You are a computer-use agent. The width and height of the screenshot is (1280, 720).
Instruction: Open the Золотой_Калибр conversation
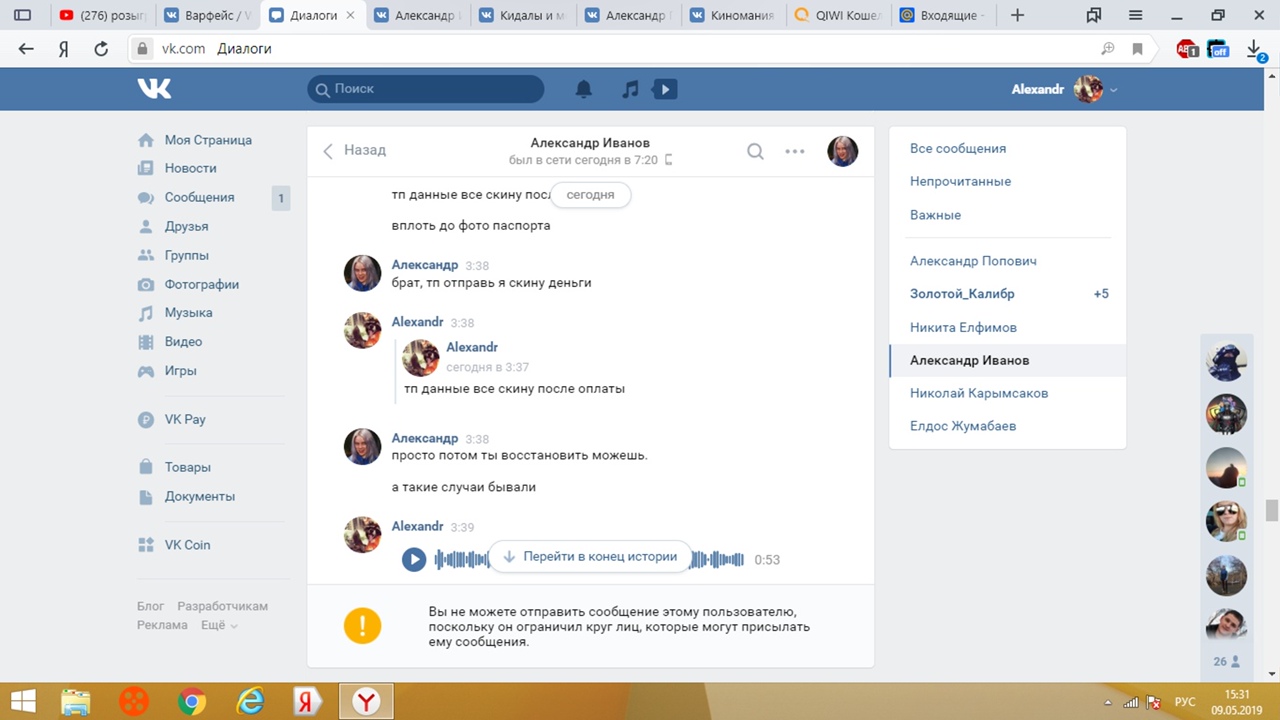962,294
